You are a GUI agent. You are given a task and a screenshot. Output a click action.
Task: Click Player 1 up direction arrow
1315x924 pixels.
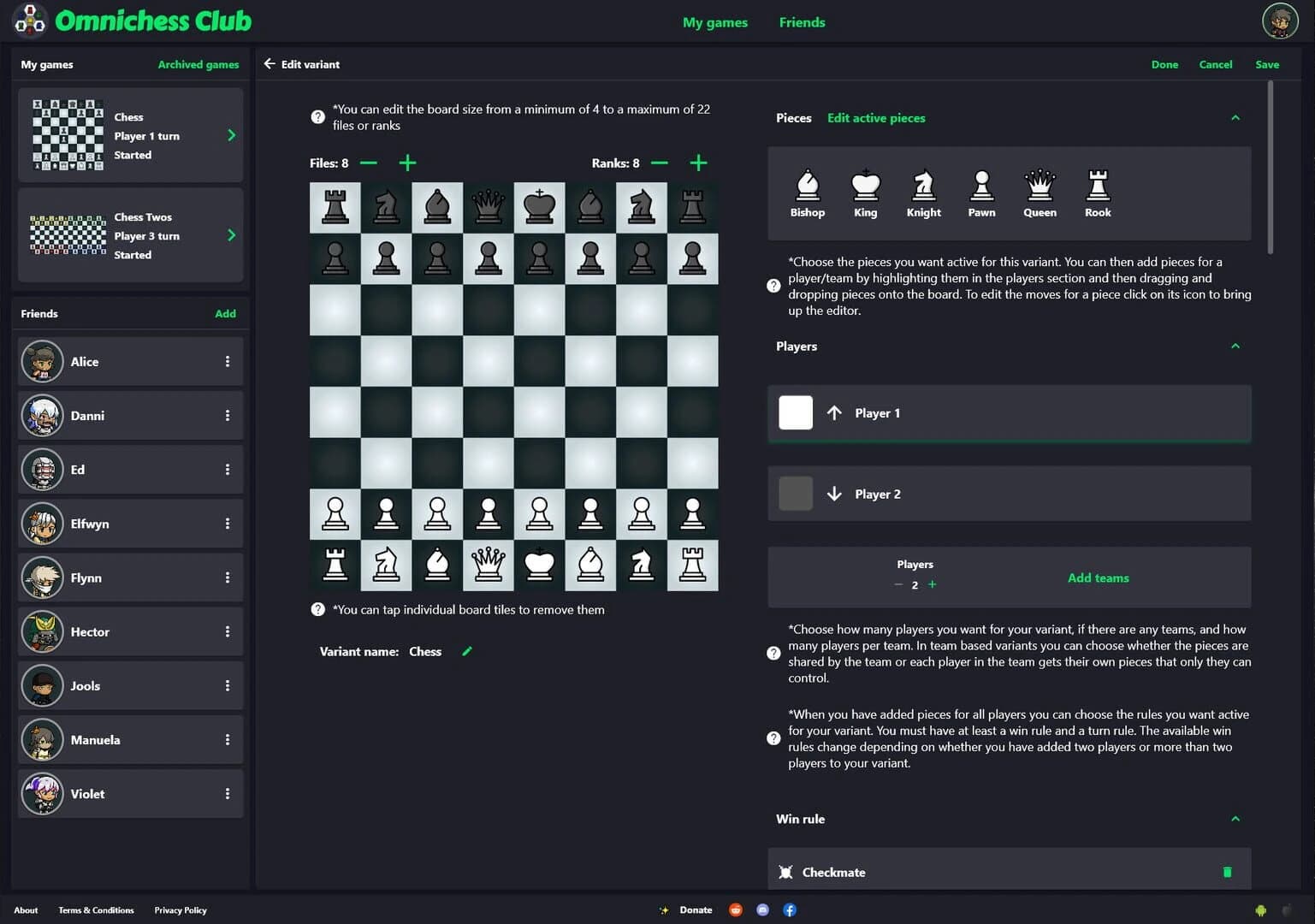pyautogui.click(x=834, y=412)
